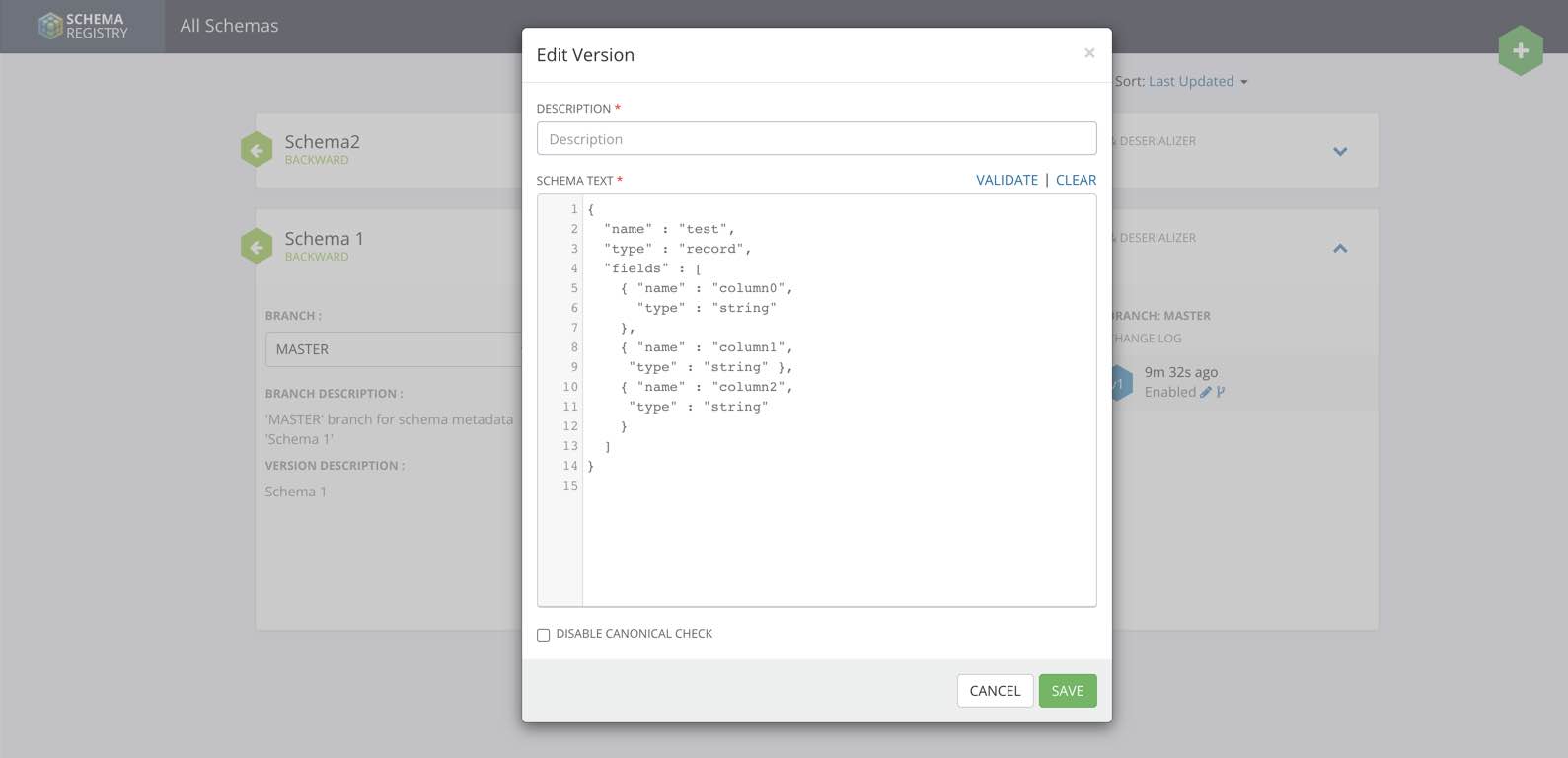
Task: Click line 15 in the schema text editor
Action: coord(789,486)
